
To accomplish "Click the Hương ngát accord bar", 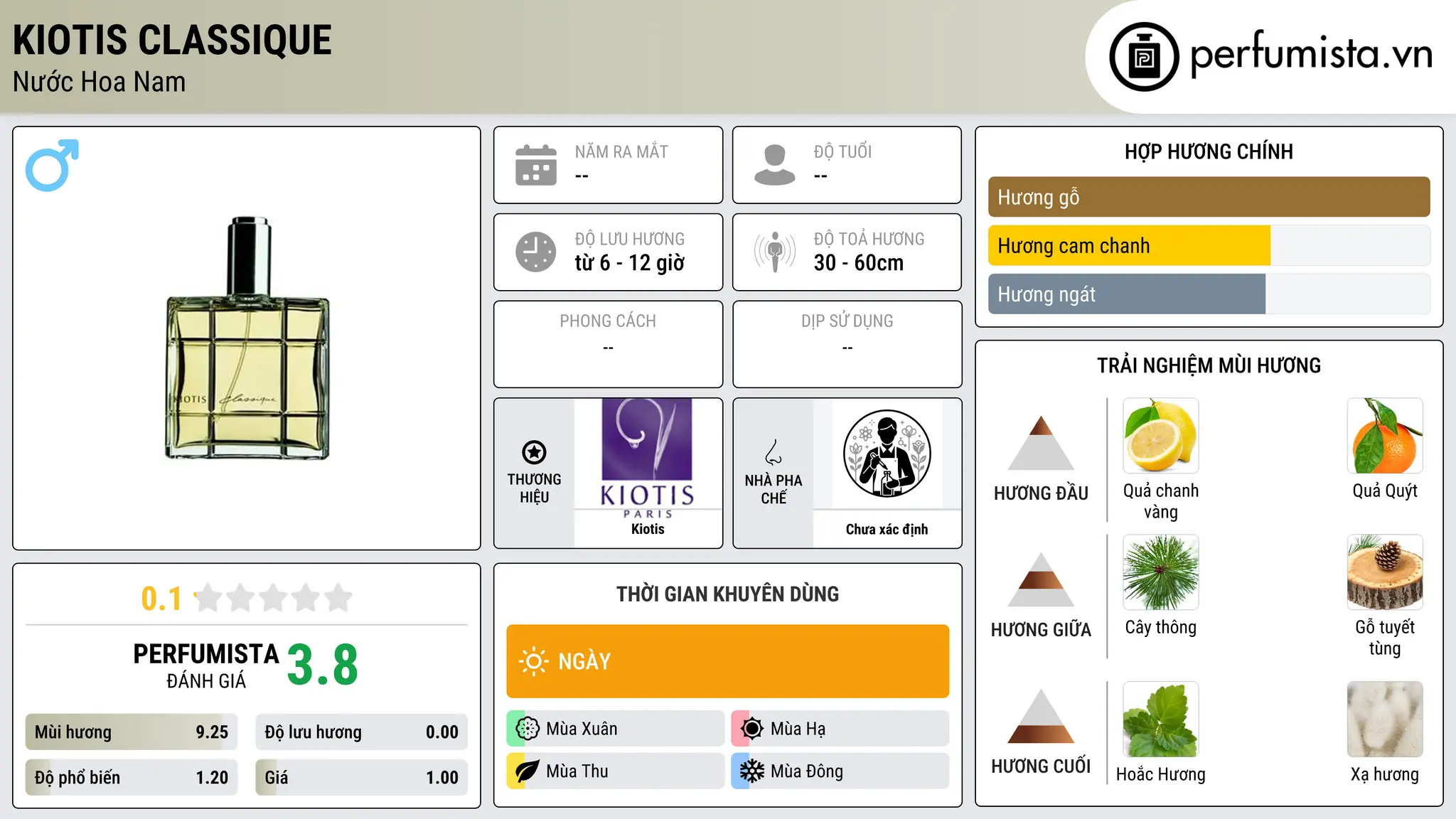I will (x=1209, y=294).
